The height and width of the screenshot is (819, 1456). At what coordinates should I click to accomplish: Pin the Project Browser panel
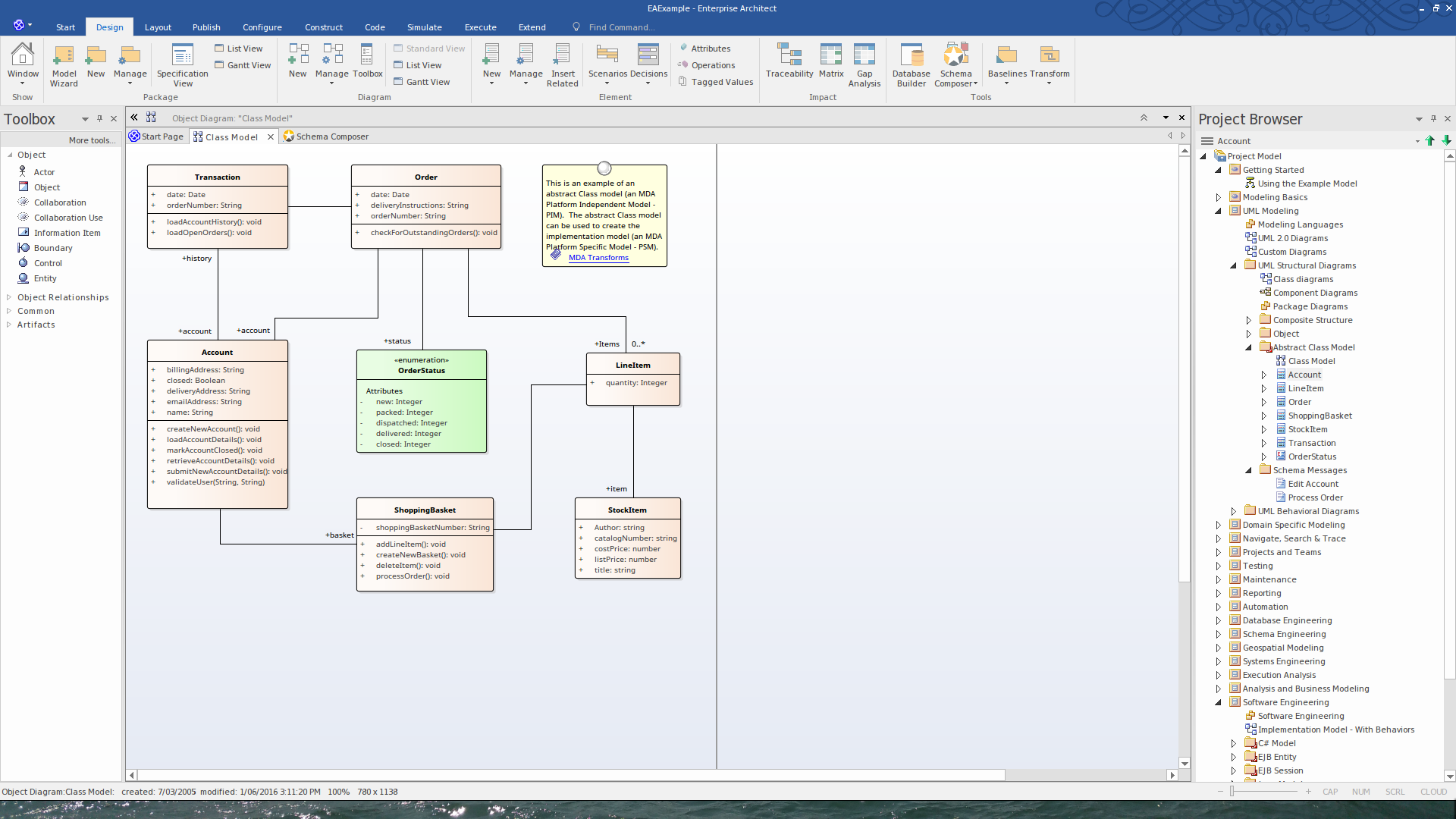coord(1433,118)
